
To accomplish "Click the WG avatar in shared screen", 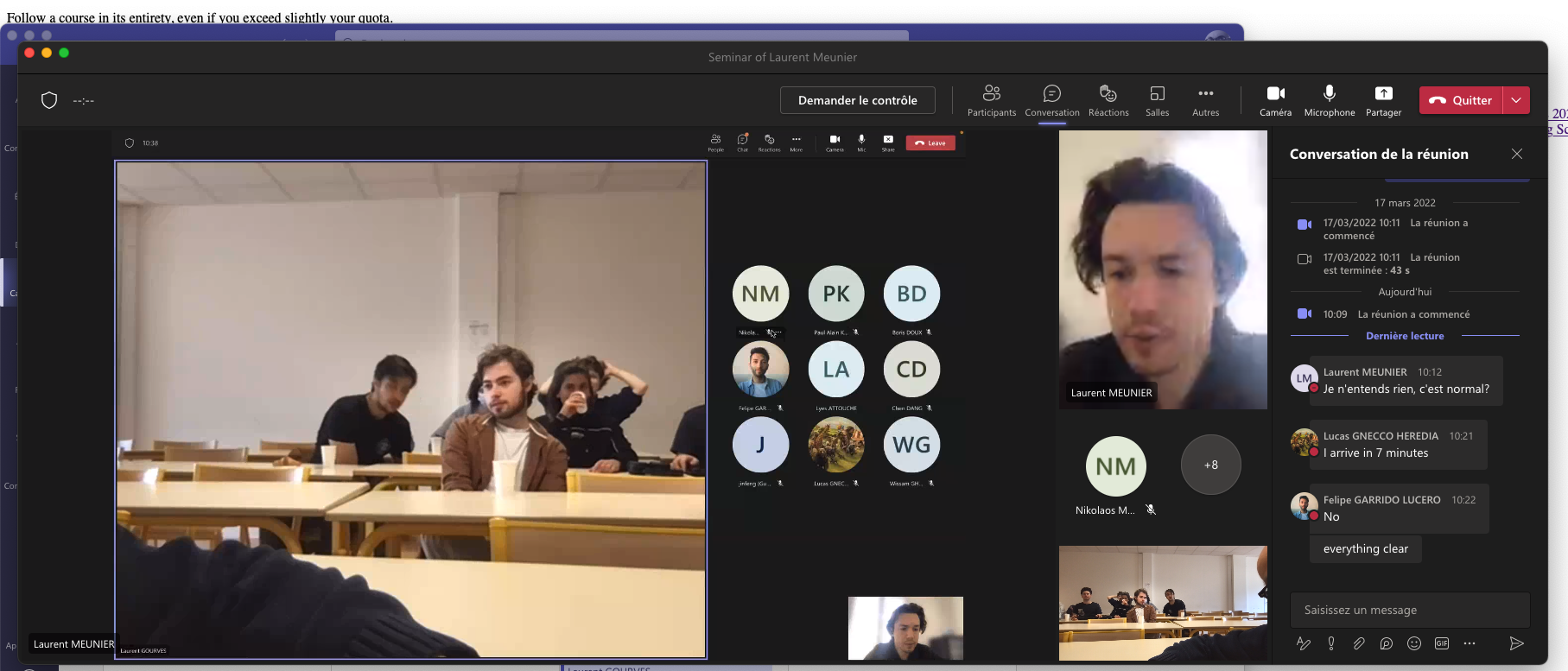I will [x=911, y=445].
